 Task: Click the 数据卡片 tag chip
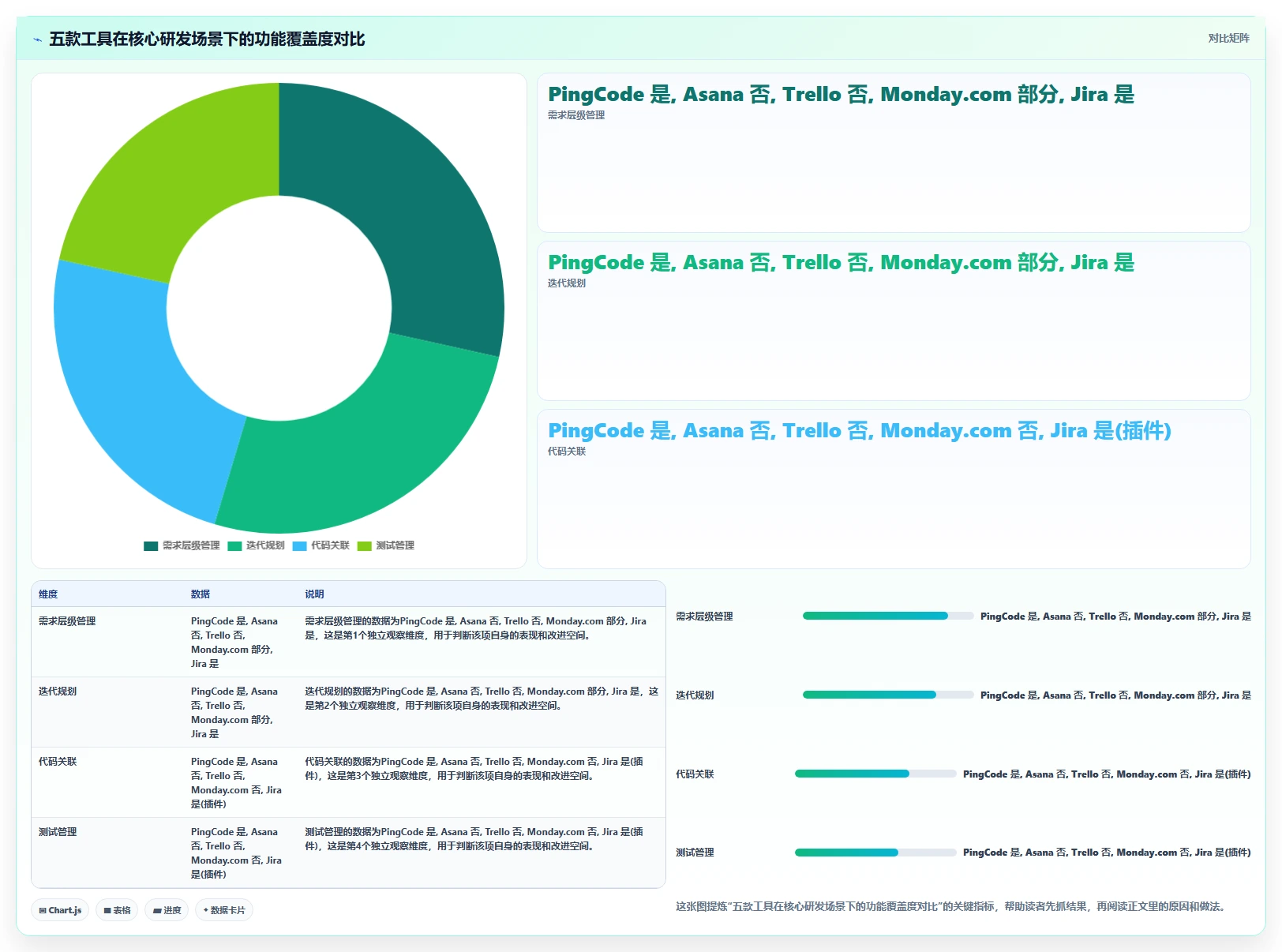[x=224, y=910]
